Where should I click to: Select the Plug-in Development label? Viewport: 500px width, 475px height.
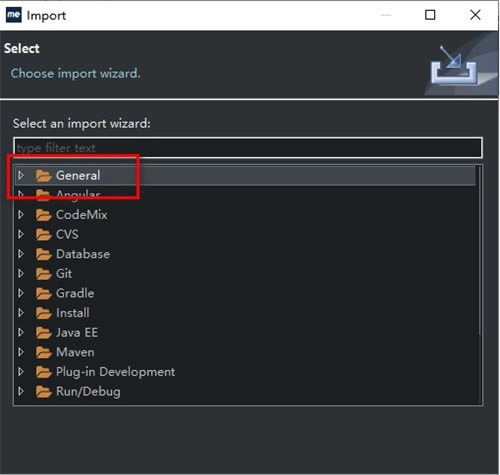[x=115, y=372]
